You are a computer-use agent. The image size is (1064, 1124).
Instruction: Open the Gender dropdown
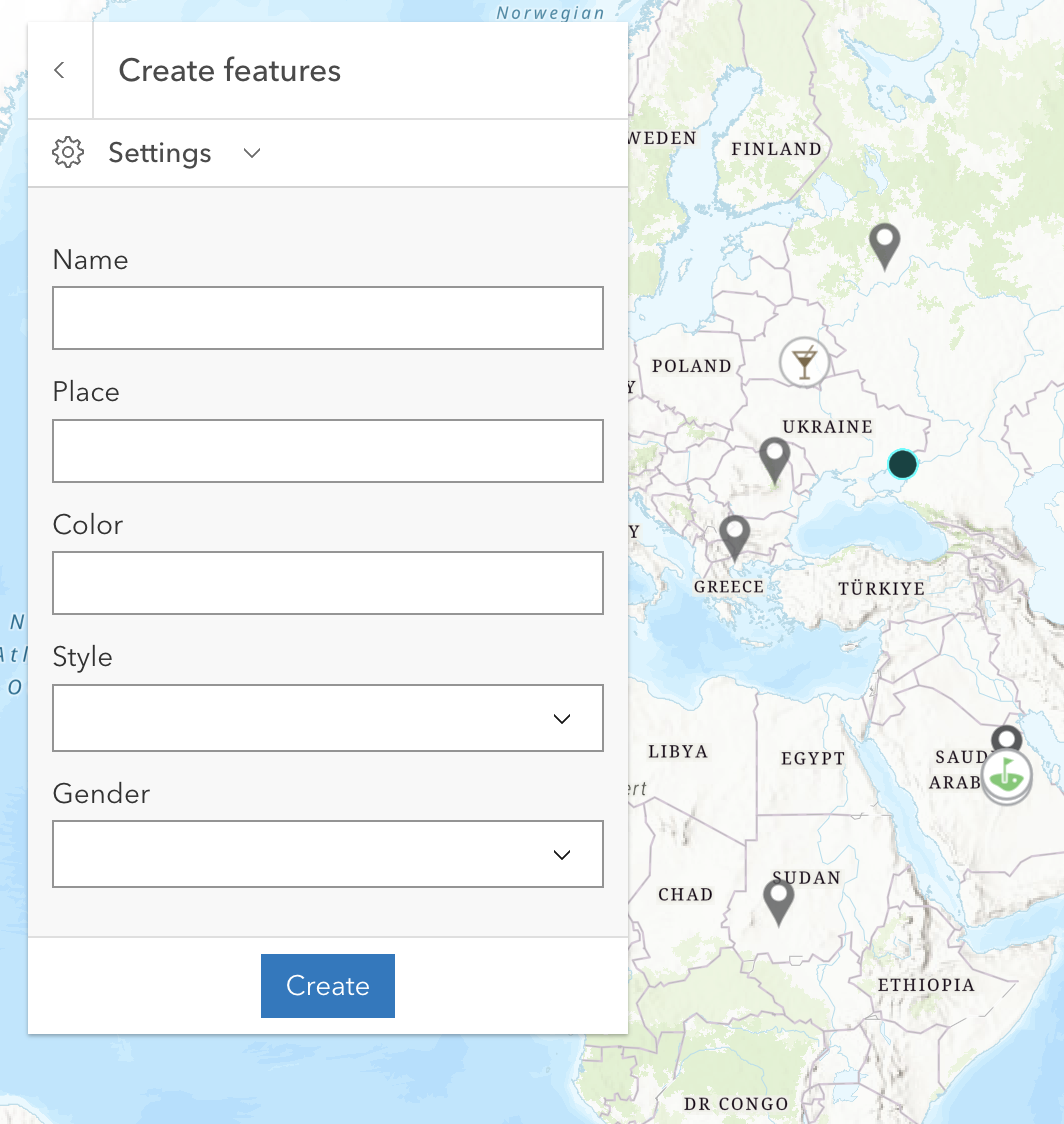328,854
